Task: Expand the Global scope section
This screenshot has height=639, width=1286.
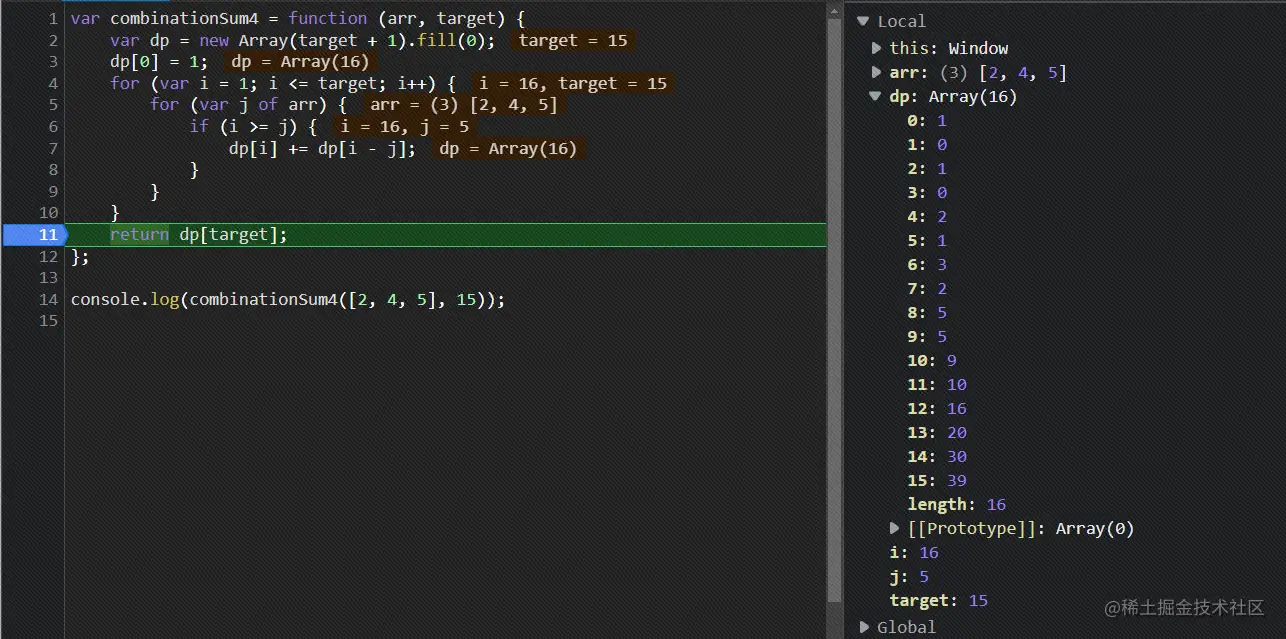Action: (863, 627)
